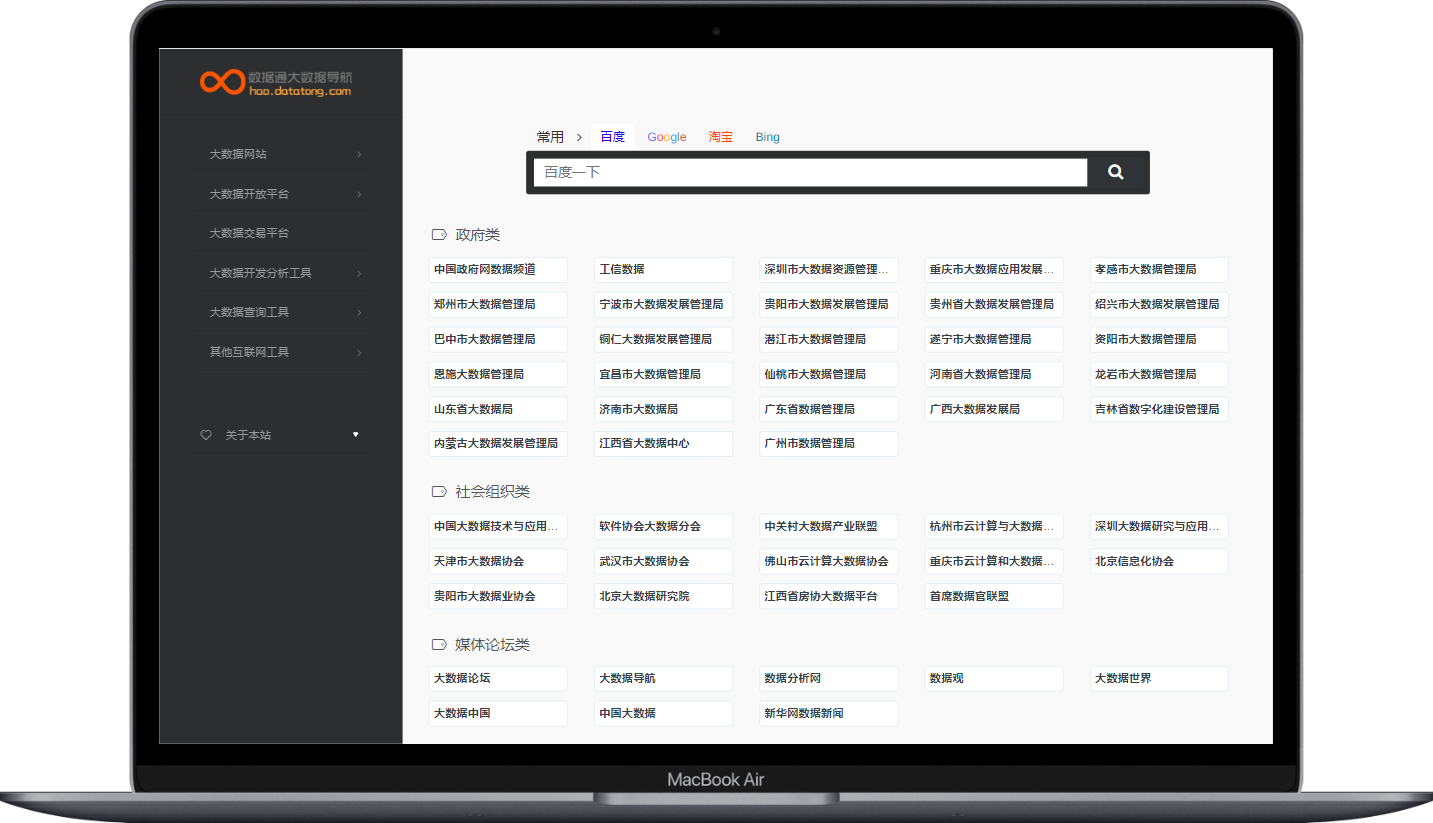Visit 佛山市云计算大数据协会

pos(828,561)
